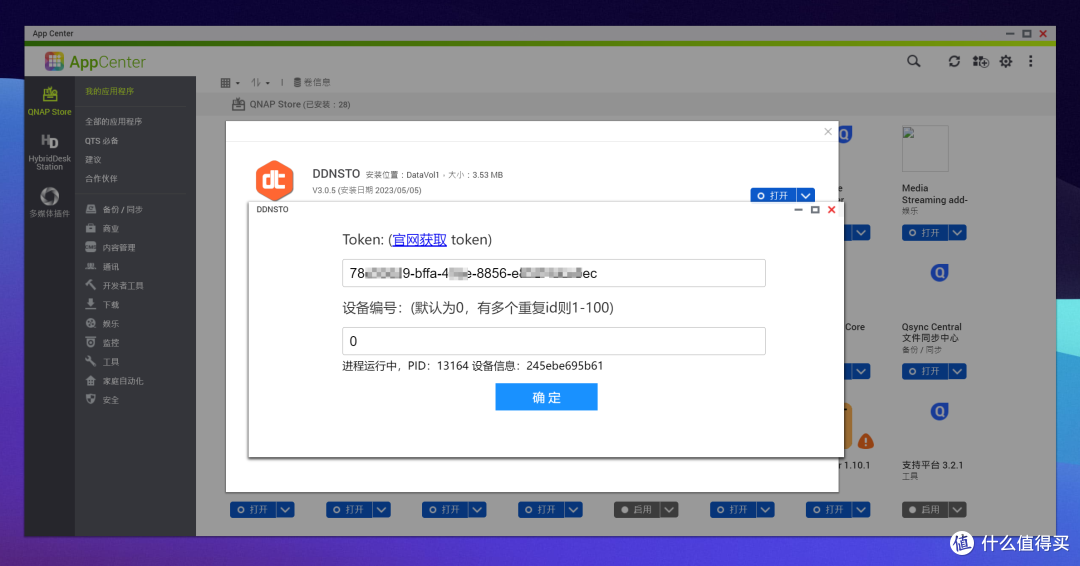This screenshot has height=566, width=1080.
Task: Click the 卷信息 volume info button
Action: pyautogui.click(x=312, y=83)
